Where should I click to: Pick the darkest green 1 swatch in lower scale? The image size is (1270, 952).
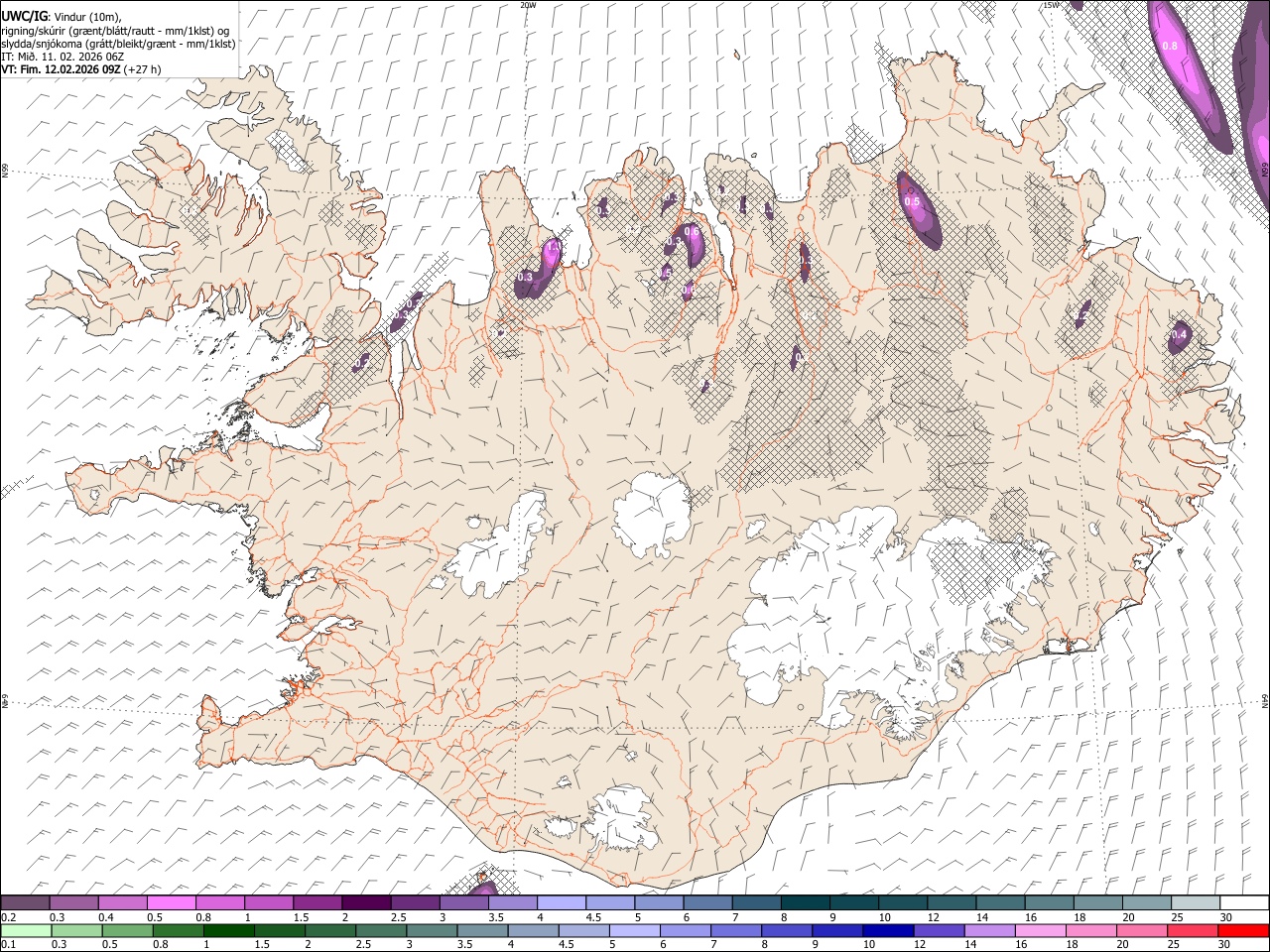pos(229,930)
